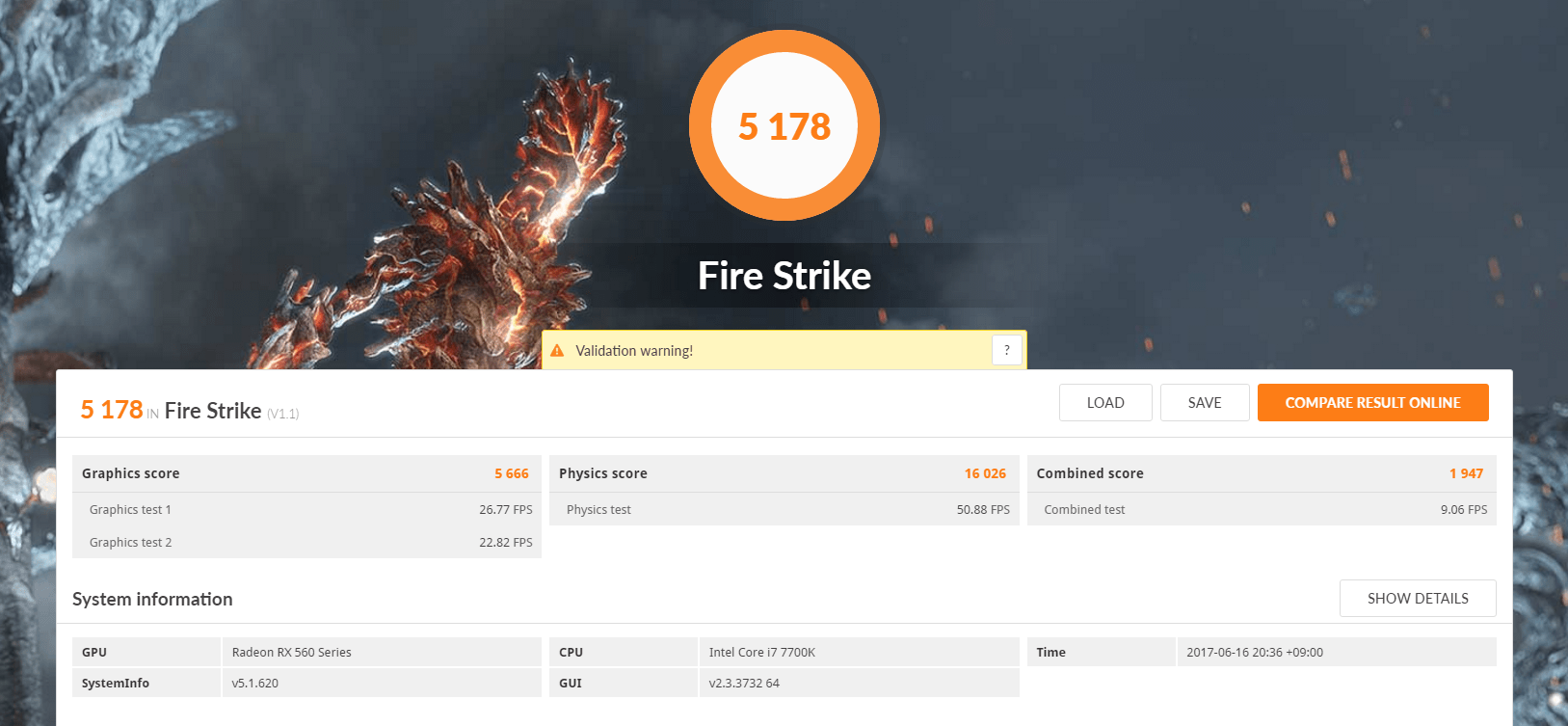Click the CPU label cell

click(x=624, y=652)
